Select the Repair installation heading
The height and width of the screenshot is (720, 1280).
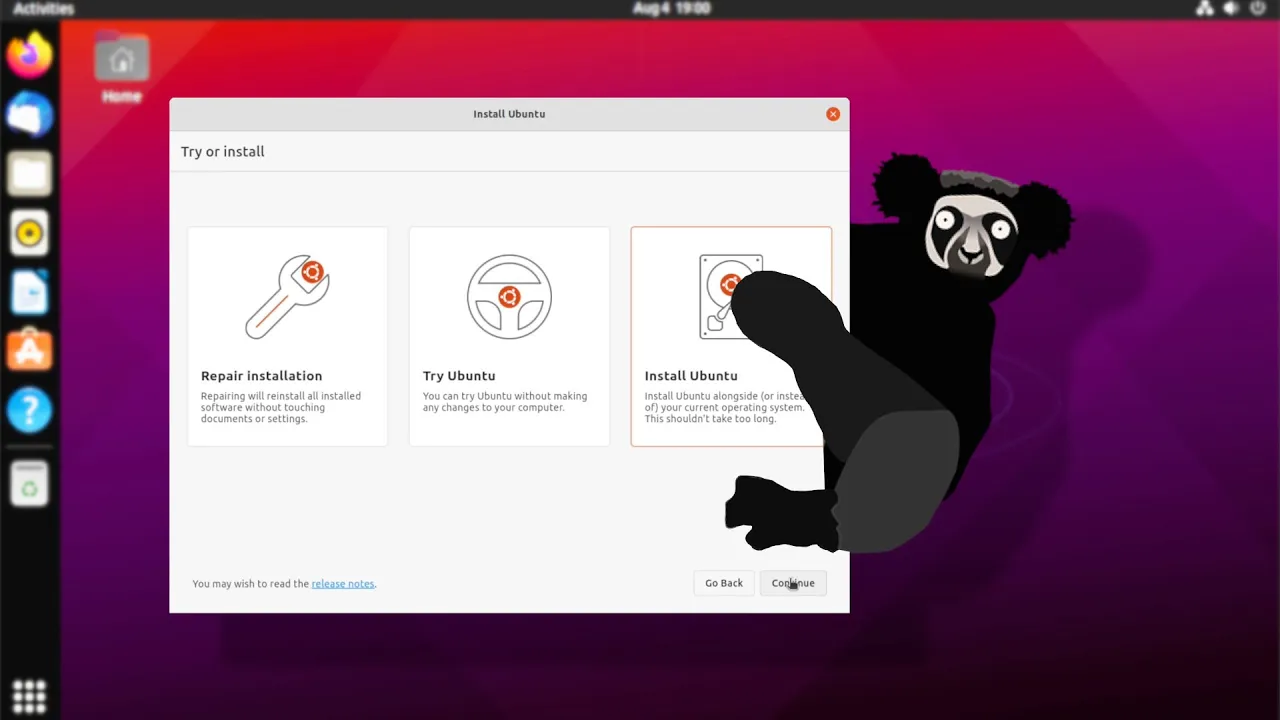coord(262,376)
